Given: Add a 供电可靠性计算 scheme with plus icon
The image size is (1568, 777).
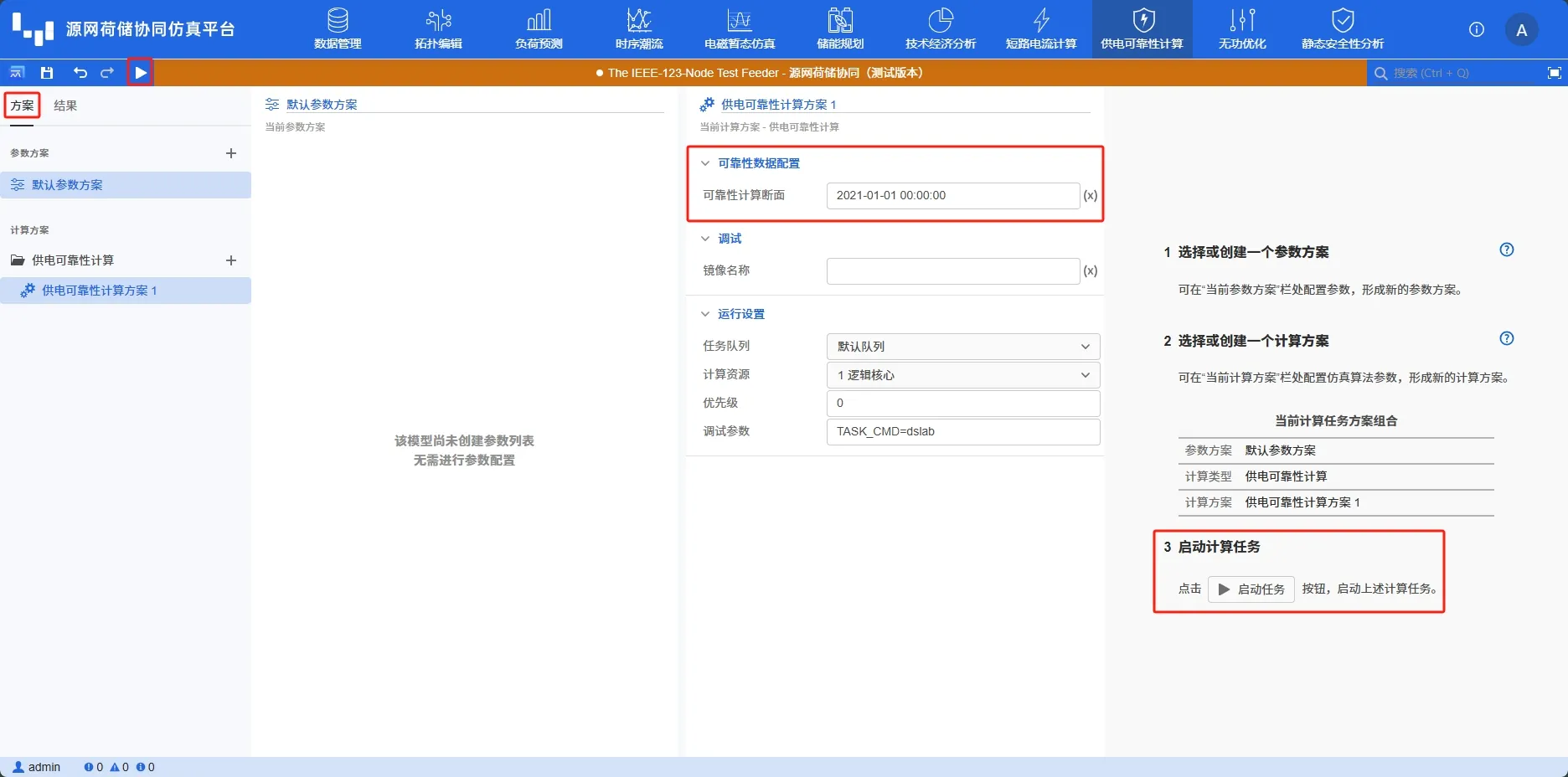Looking at the screenshot, I should (231, 260).
